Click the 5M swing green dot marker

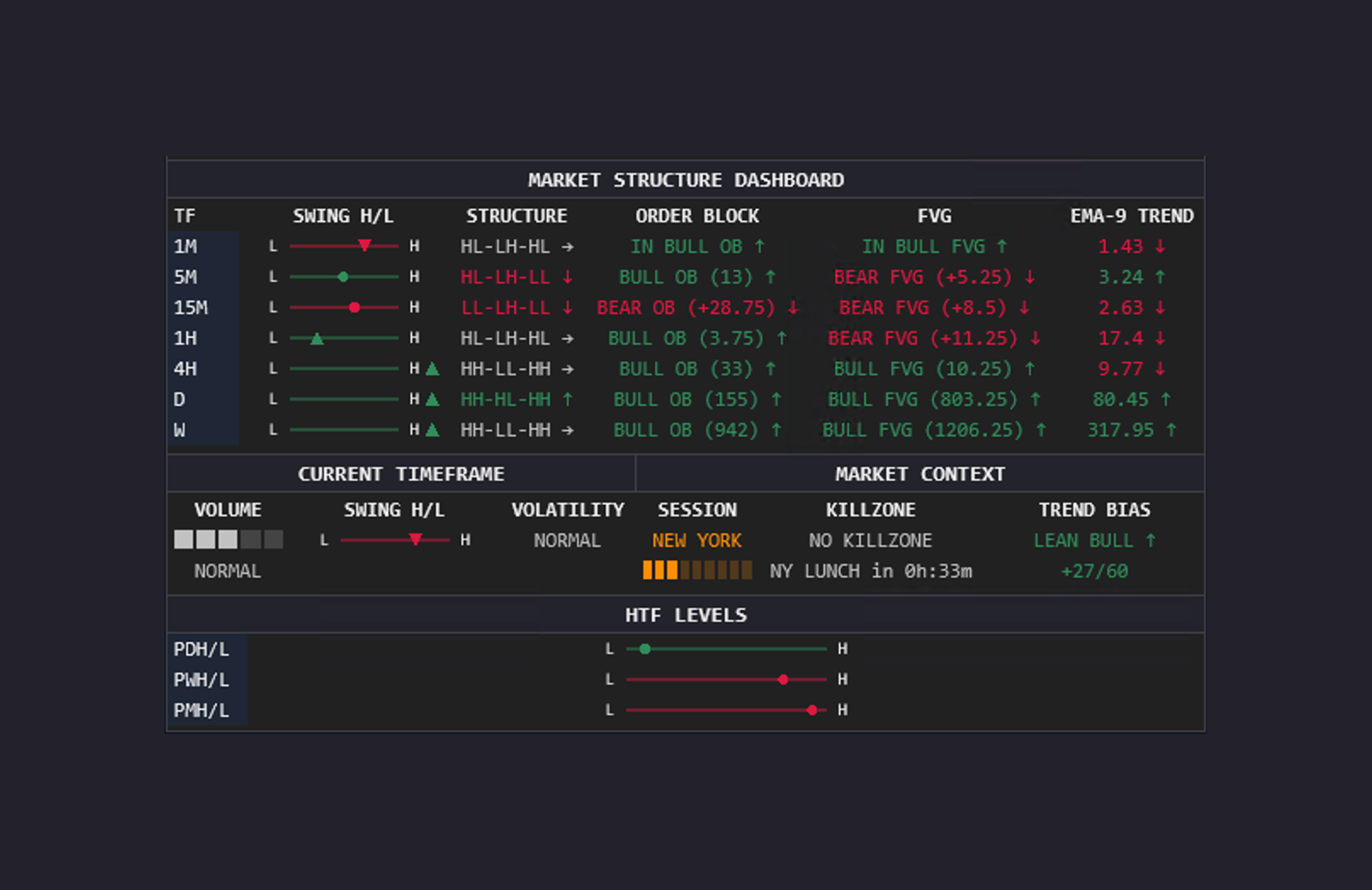(343, 277)
